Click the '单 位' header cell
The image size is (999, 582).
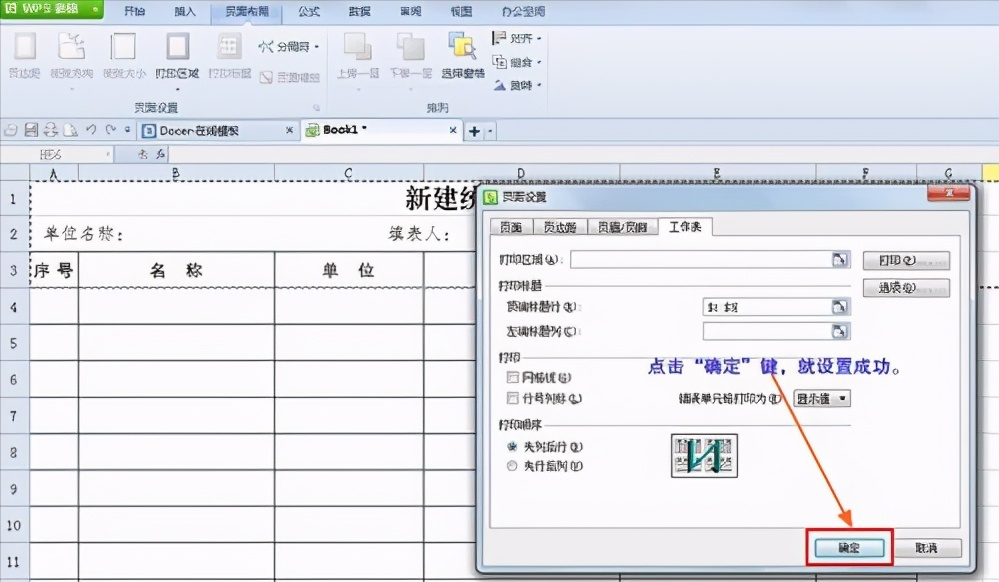349,270
